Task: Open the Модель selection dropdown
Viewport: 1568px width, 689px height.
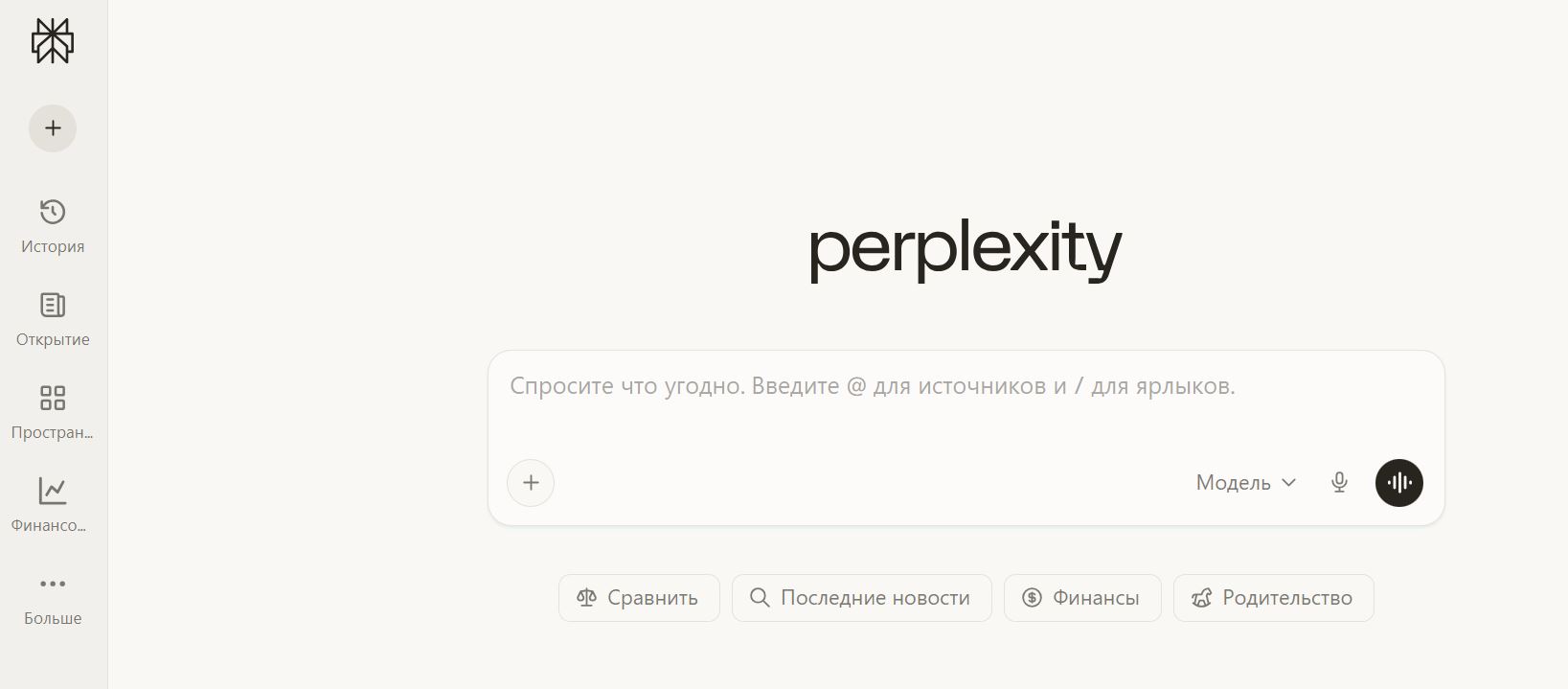Action: [1236, 483]
